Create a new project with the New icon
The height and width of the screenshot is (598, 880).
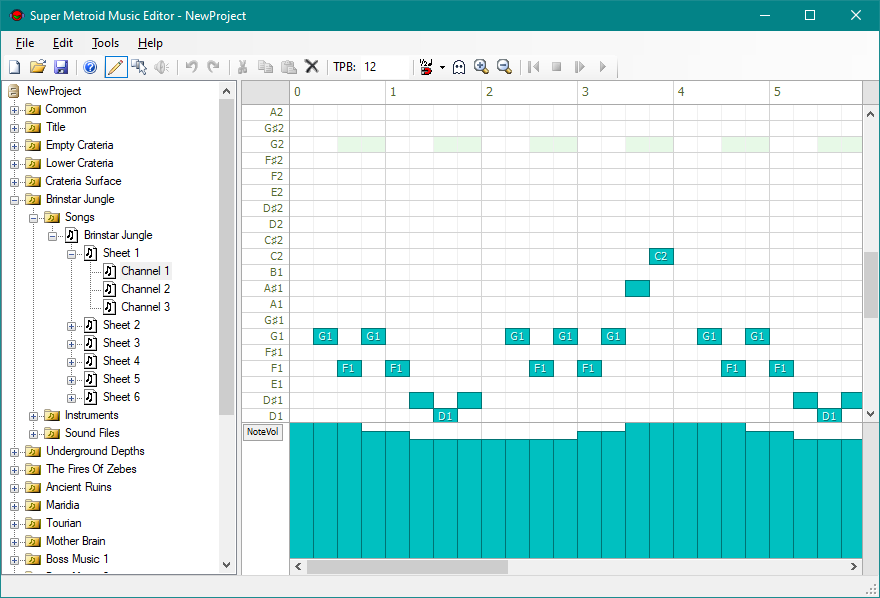pos(15,67)
